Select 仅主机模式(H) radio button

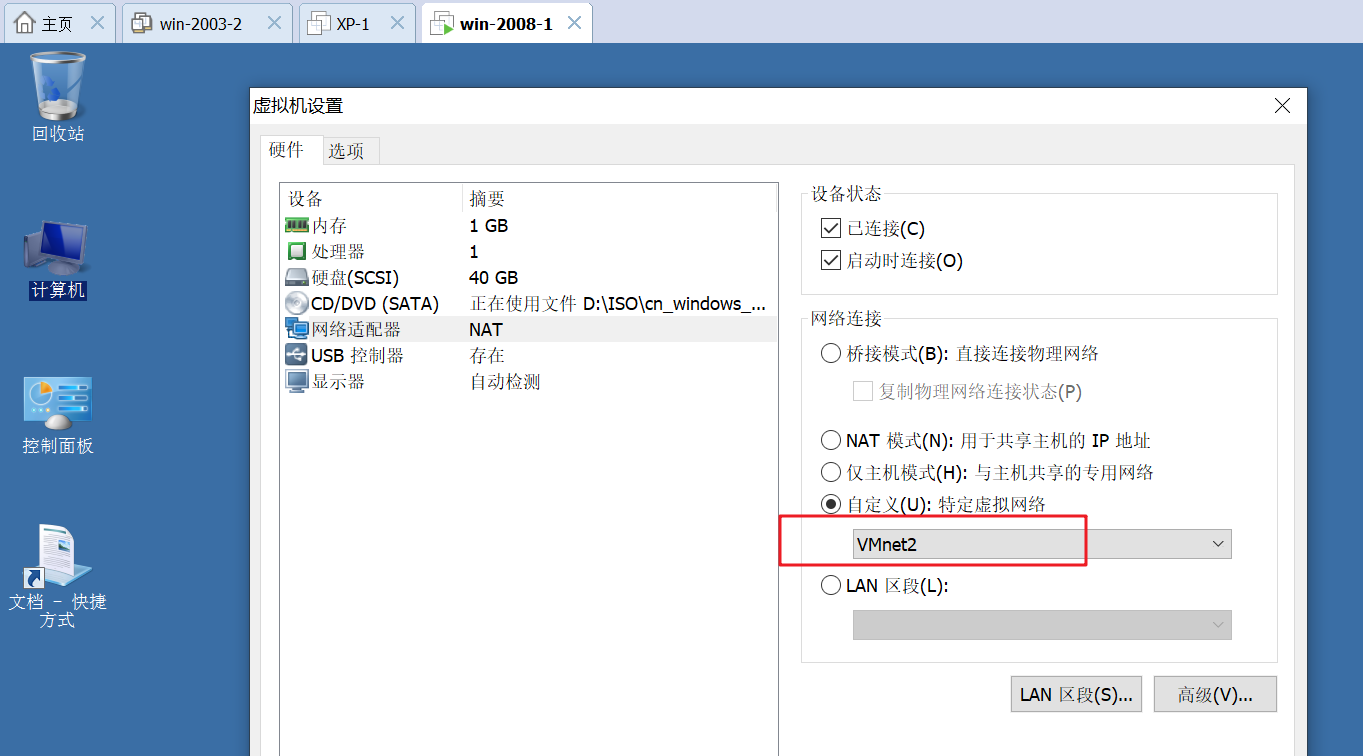pos(830,472)
